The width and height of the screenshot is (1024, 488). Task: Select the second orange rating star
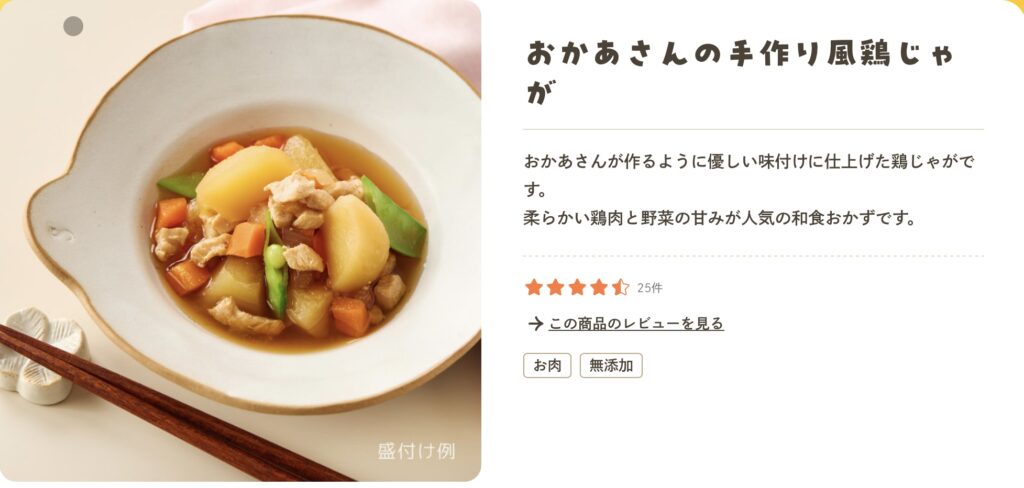556,287
